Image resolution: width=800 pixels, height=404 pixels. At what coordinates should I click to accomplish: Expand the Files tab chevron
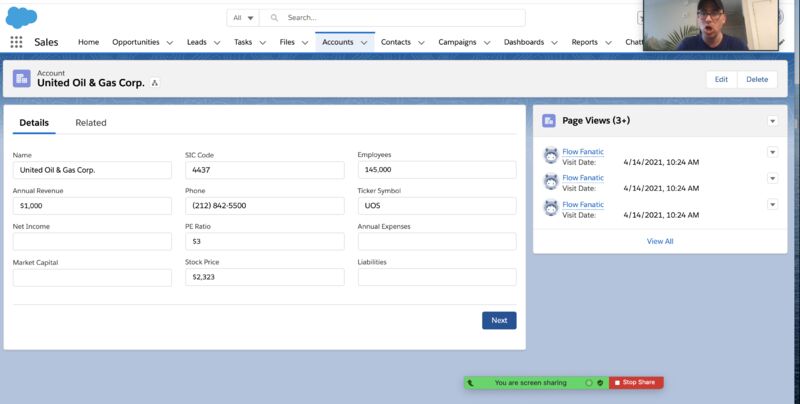pos(305,43)
